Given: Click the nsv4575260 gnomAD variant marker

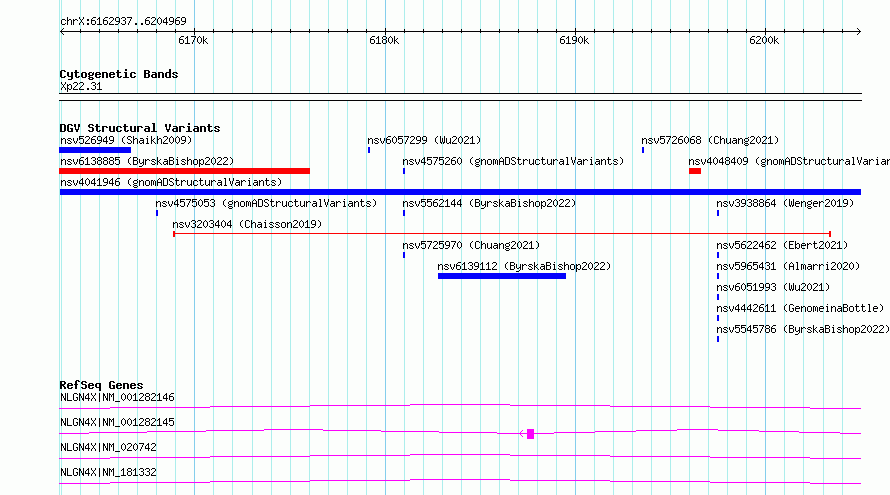Looking at the screenshot, I should click(404, 171).
